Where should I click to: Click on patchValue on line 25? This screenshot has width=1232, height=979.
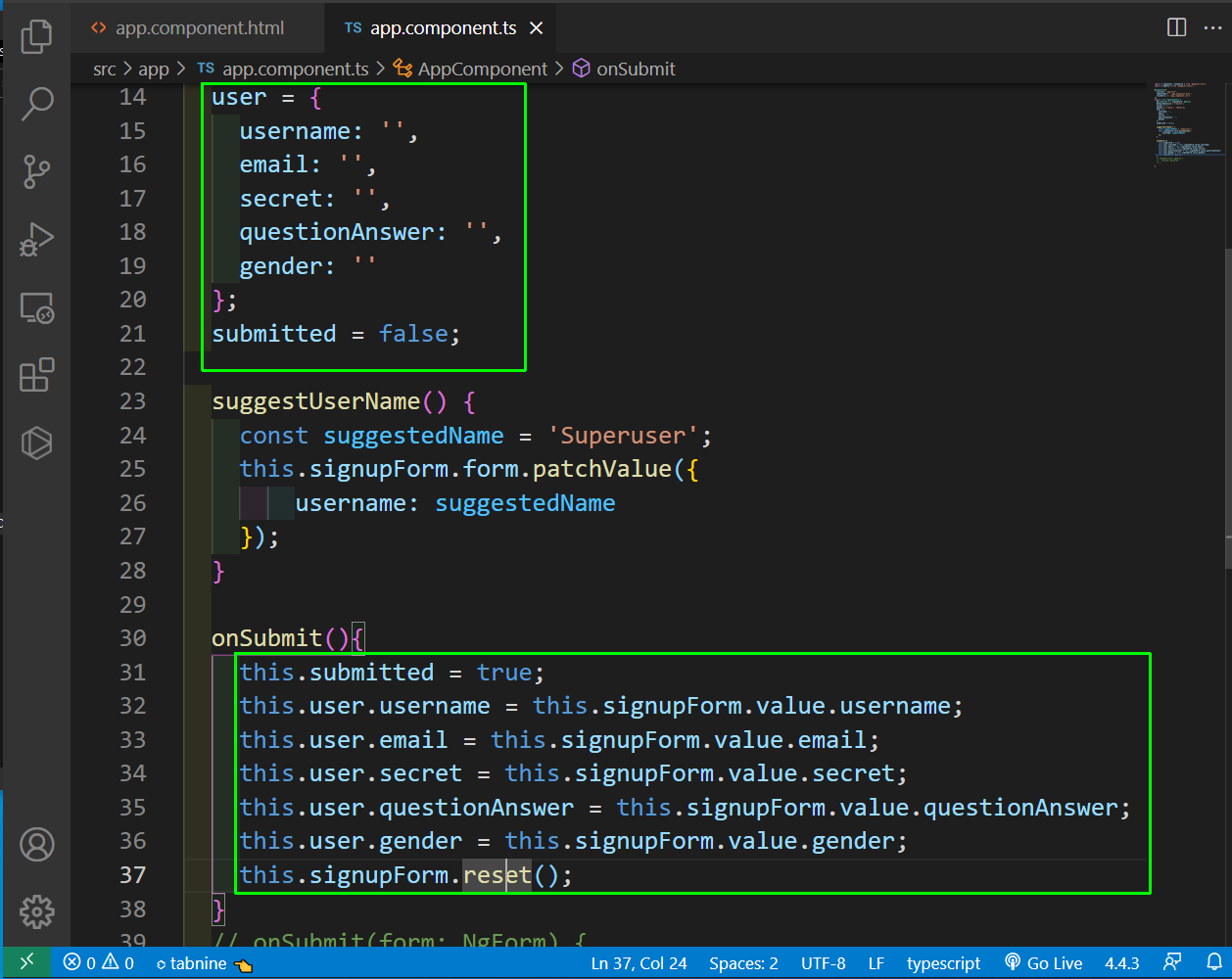click(x=602, y=469)
